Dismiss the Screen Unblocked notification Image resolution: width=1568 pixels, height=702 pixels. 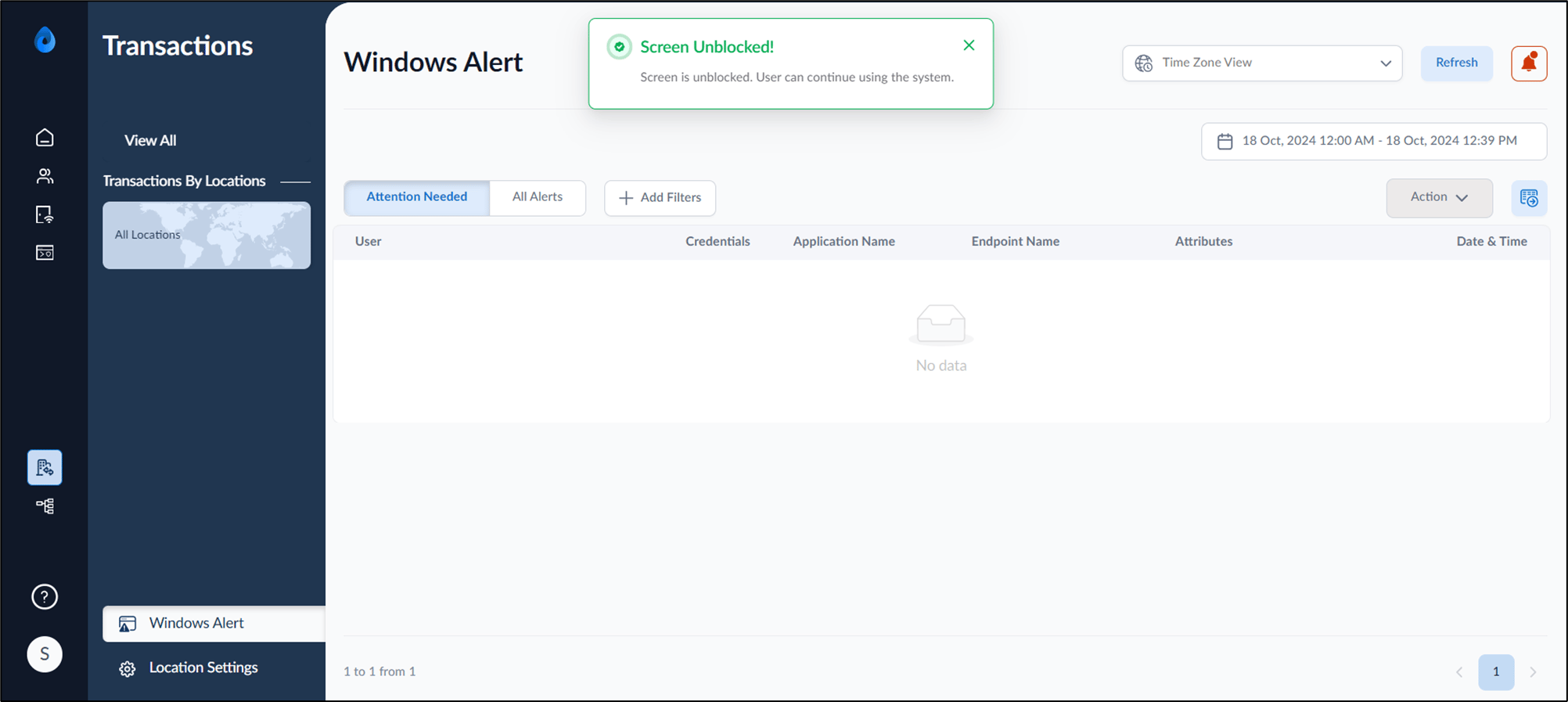969,45
